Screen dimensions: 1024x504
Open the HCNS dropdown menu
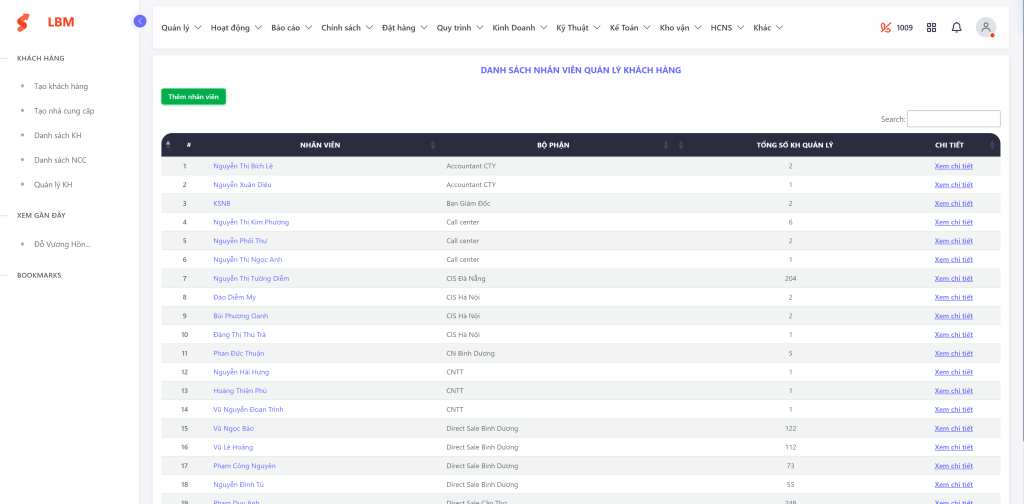(x=727, y=28)
